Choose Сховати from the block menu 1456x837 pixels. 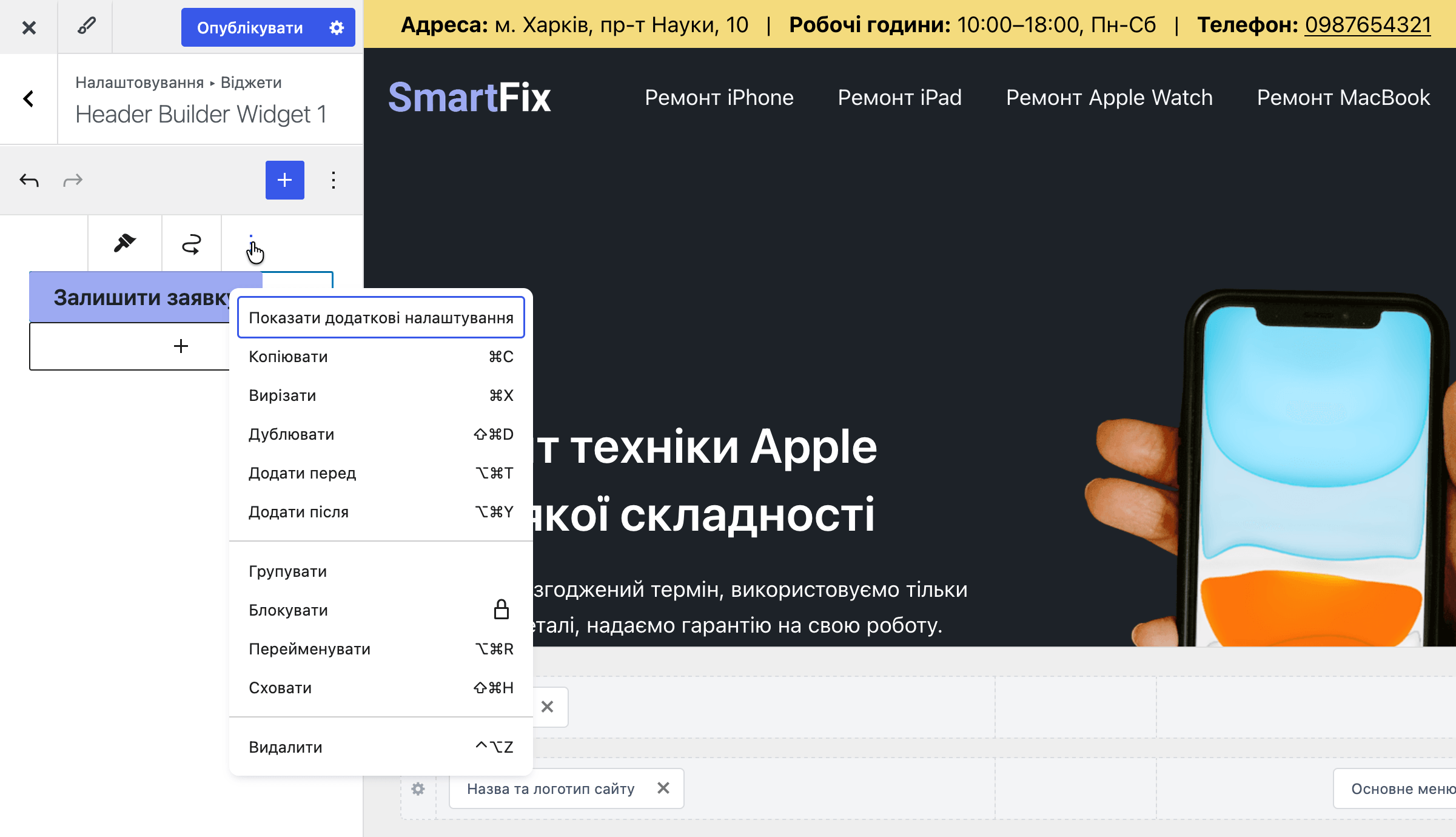tap(381, 688)
